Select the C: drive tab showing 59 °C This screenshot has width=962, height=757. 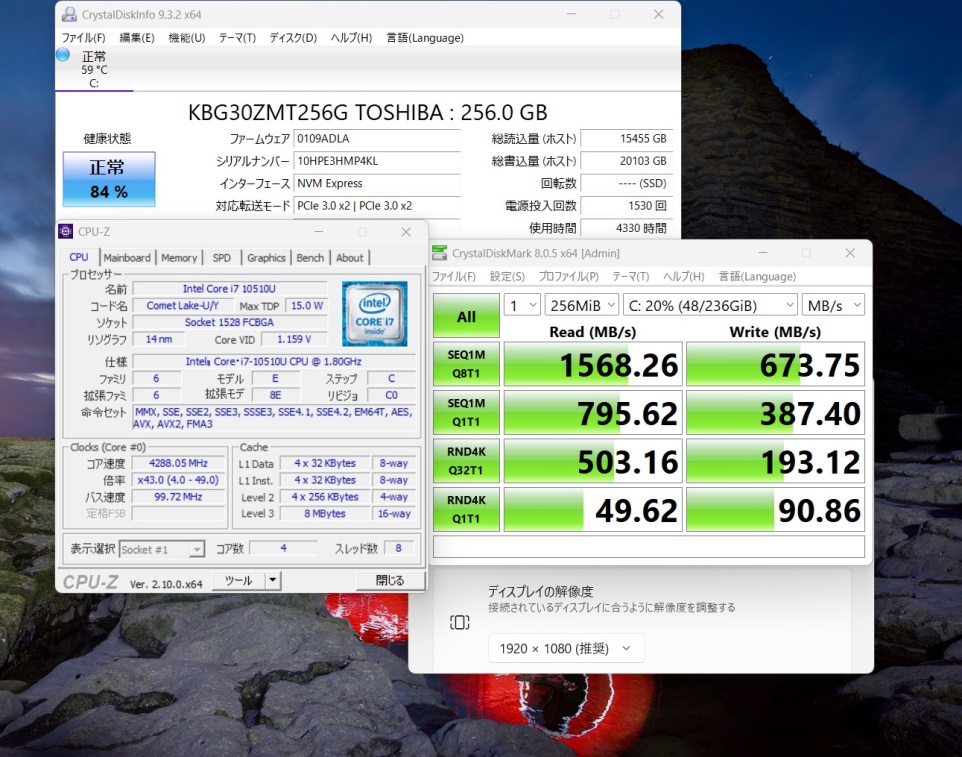[x=94, y=69]
